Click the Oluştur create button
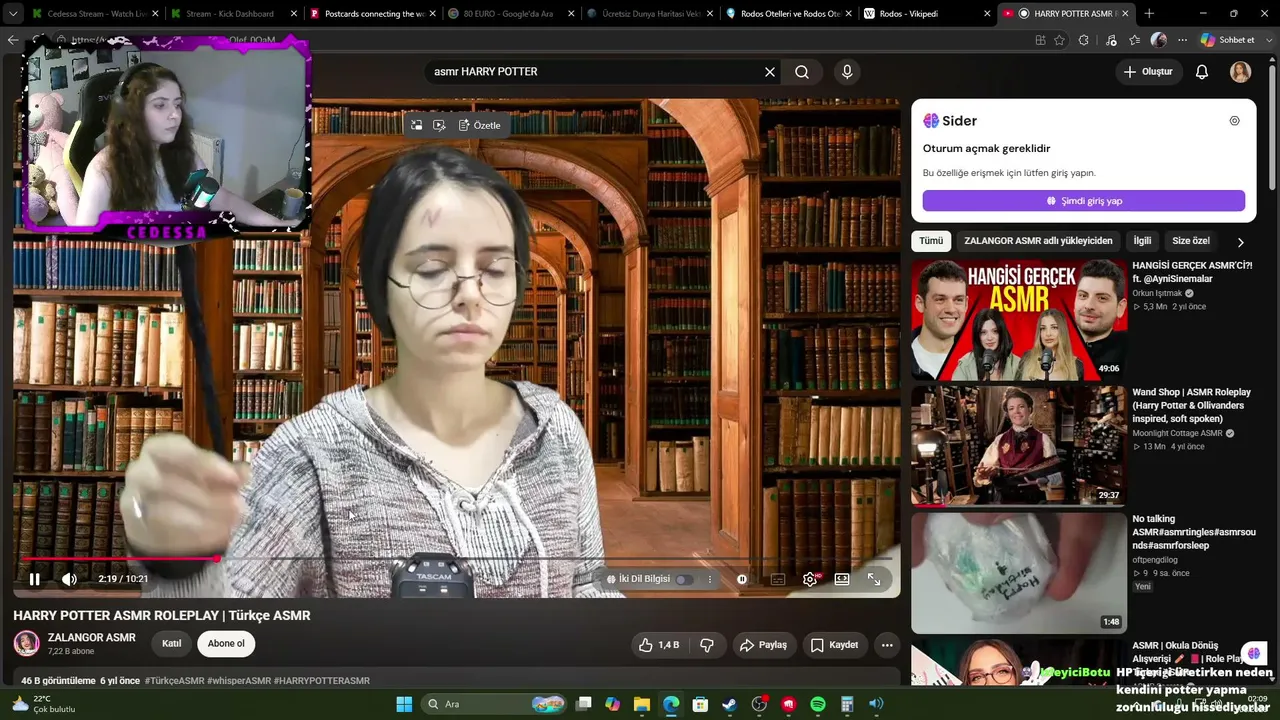The image size is (1280, 720). tap(1148, 72)
